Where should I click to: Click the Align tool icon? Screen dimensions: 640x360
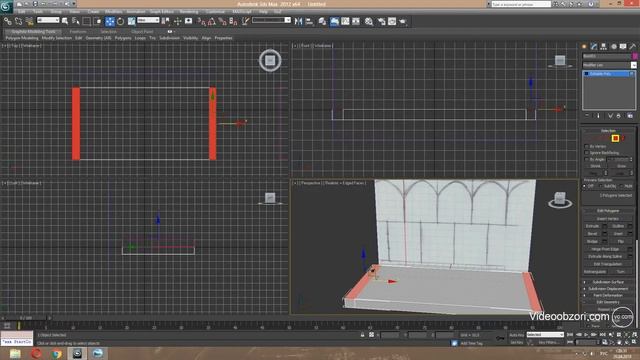coord(309,21)
